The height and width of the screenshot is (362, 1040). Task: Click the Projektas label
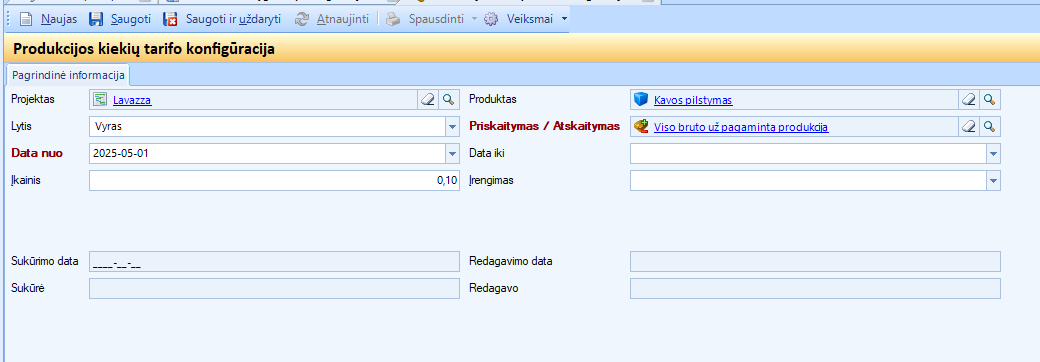click(x=33, y=99)
